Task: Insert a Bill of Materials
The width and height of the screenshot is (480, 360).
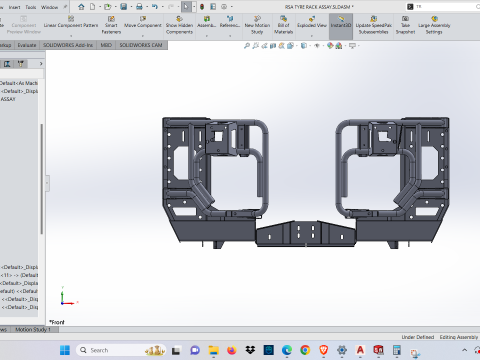Action: tap(283, 25)
